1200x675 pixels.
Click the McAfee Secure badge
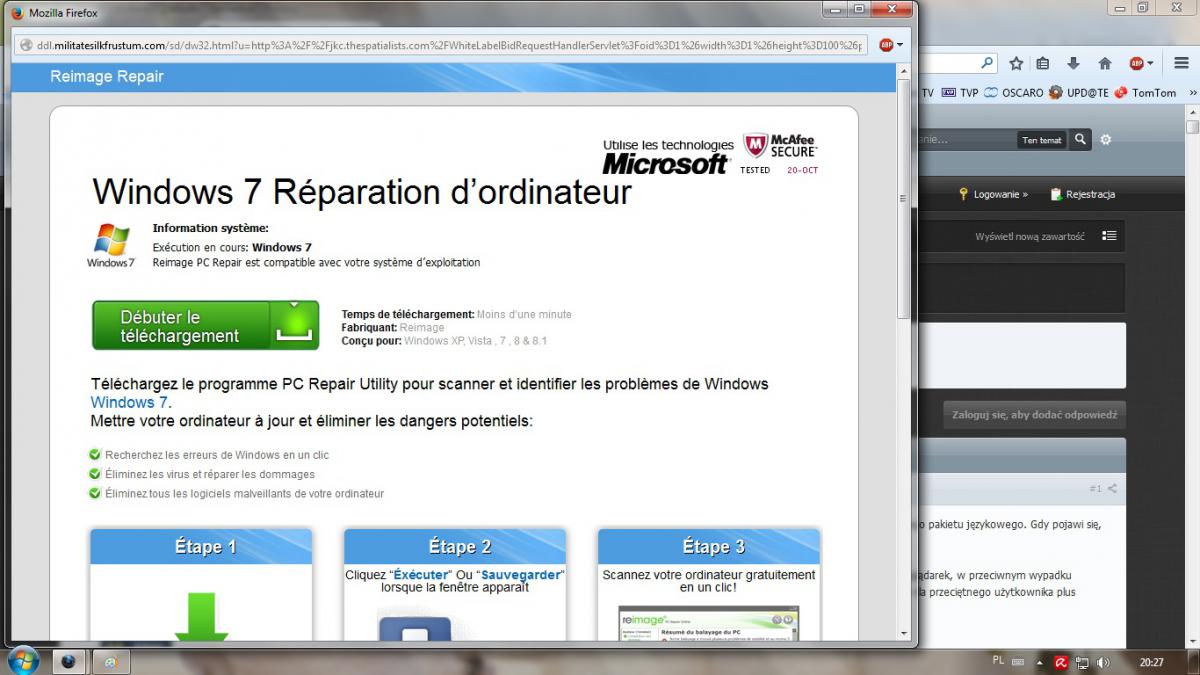click(x=781, y=152)
